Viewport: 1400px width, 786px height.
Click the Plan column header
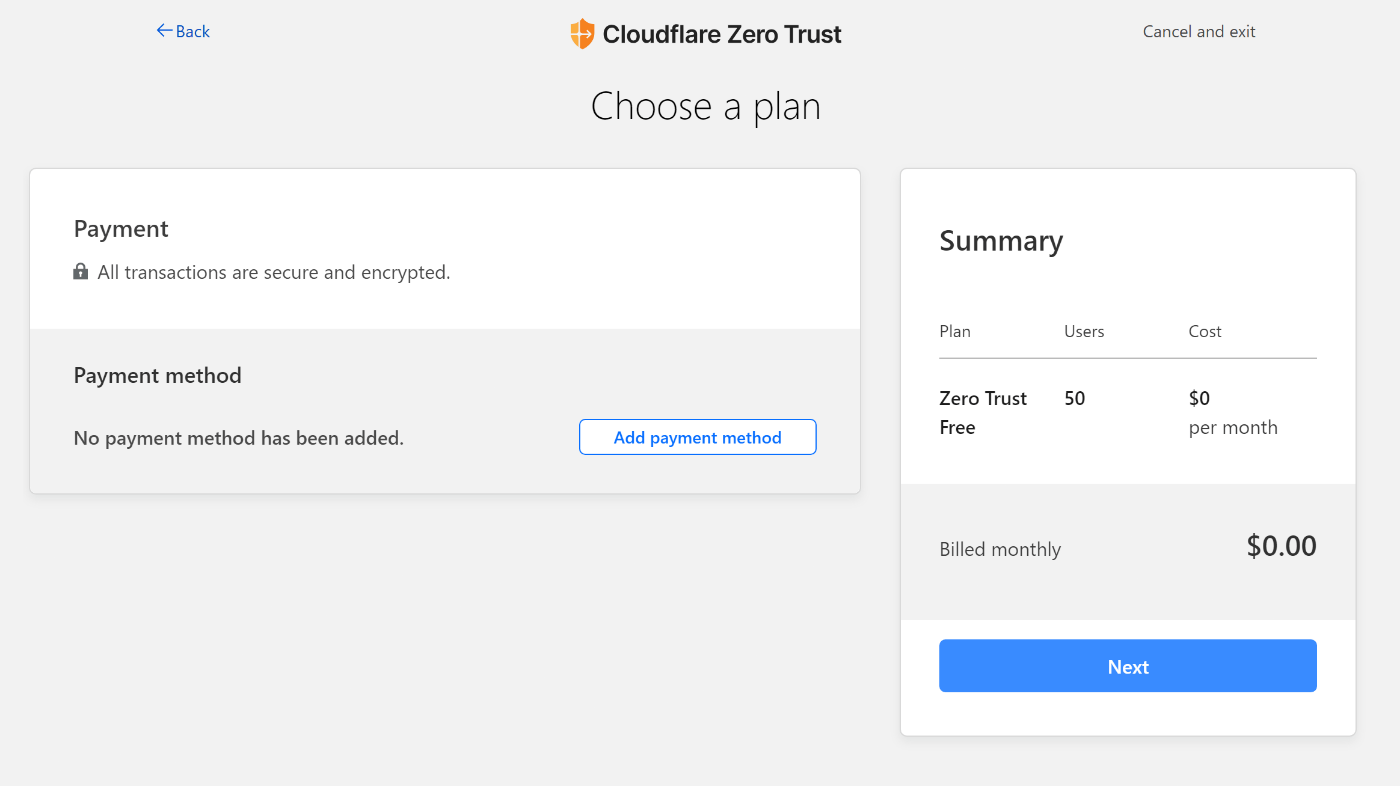pos(955,331)
